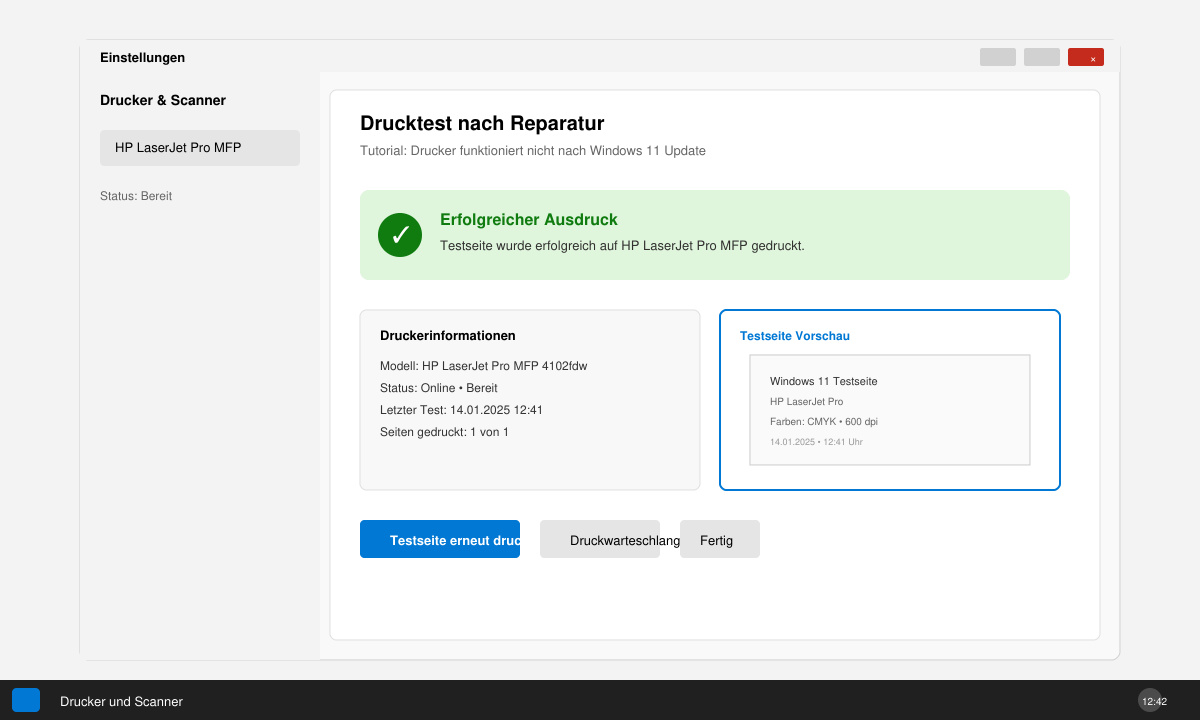The image size is (1200, 720).
Task: Click Testseite erneut drucken button
Action: coord(440,539)
